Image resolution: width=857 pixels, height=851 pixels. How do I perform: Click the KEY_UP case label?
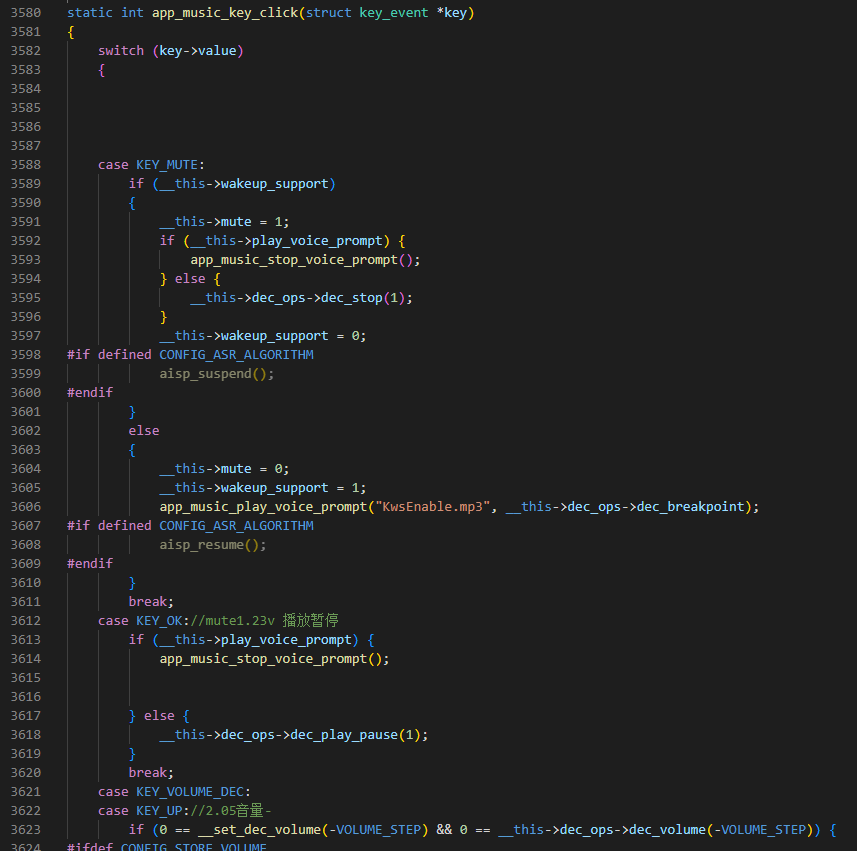(159, 811)
